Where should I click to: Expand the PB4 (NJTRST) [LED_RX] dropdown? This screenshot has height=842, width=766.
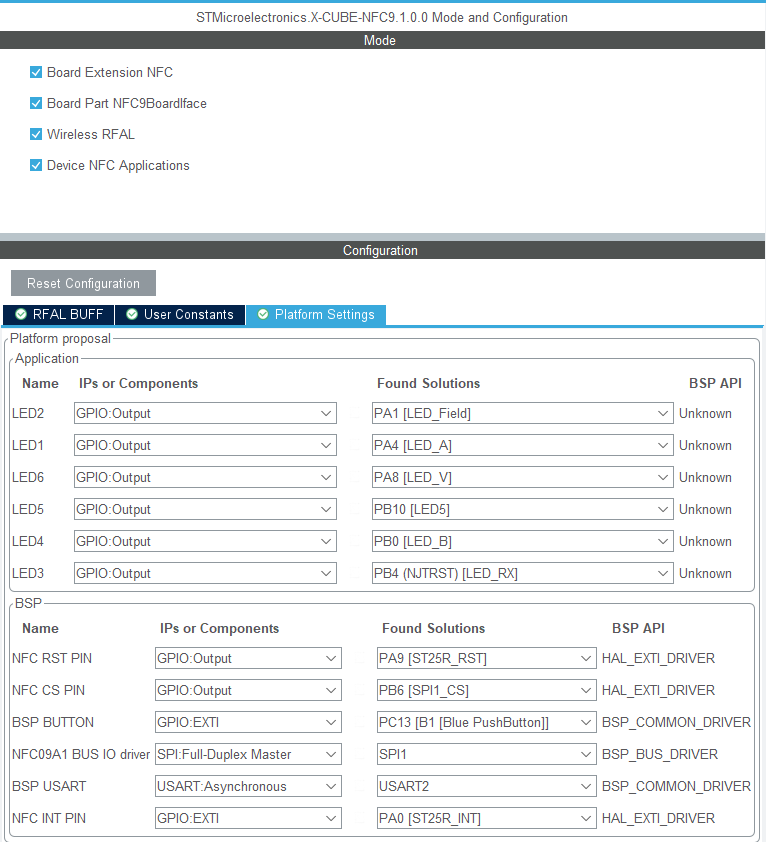click(x=523, y=573)
